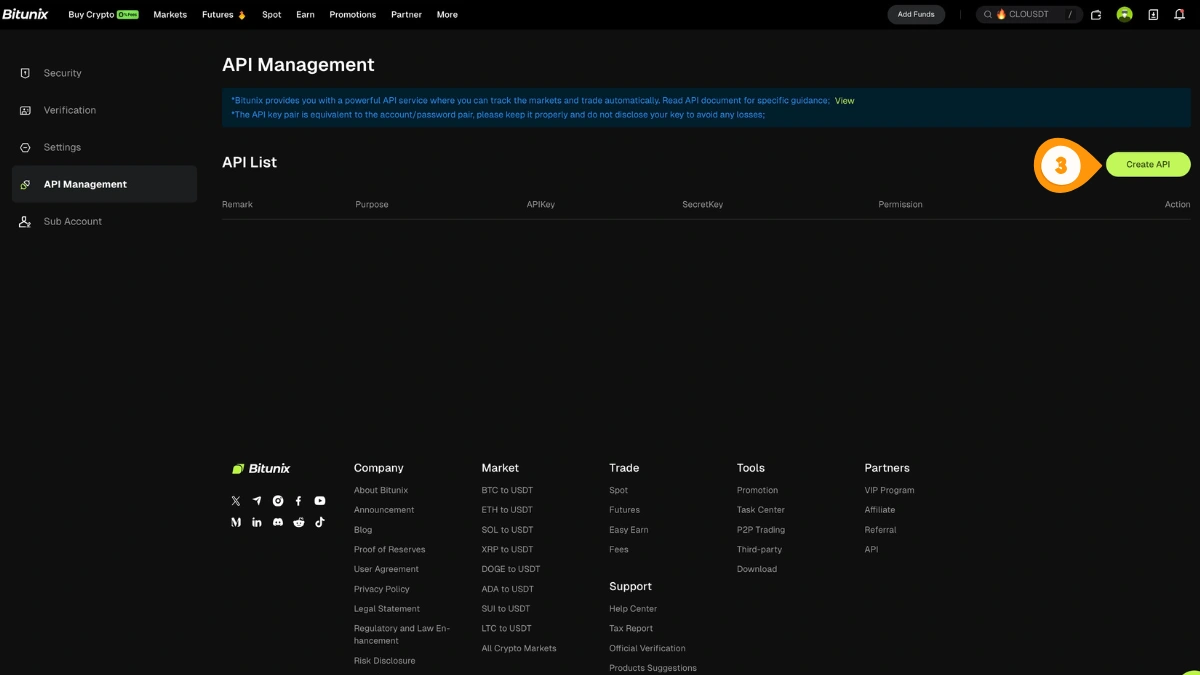
Task: Open SOL to USDT market link
Action: (x=507, y=530)
